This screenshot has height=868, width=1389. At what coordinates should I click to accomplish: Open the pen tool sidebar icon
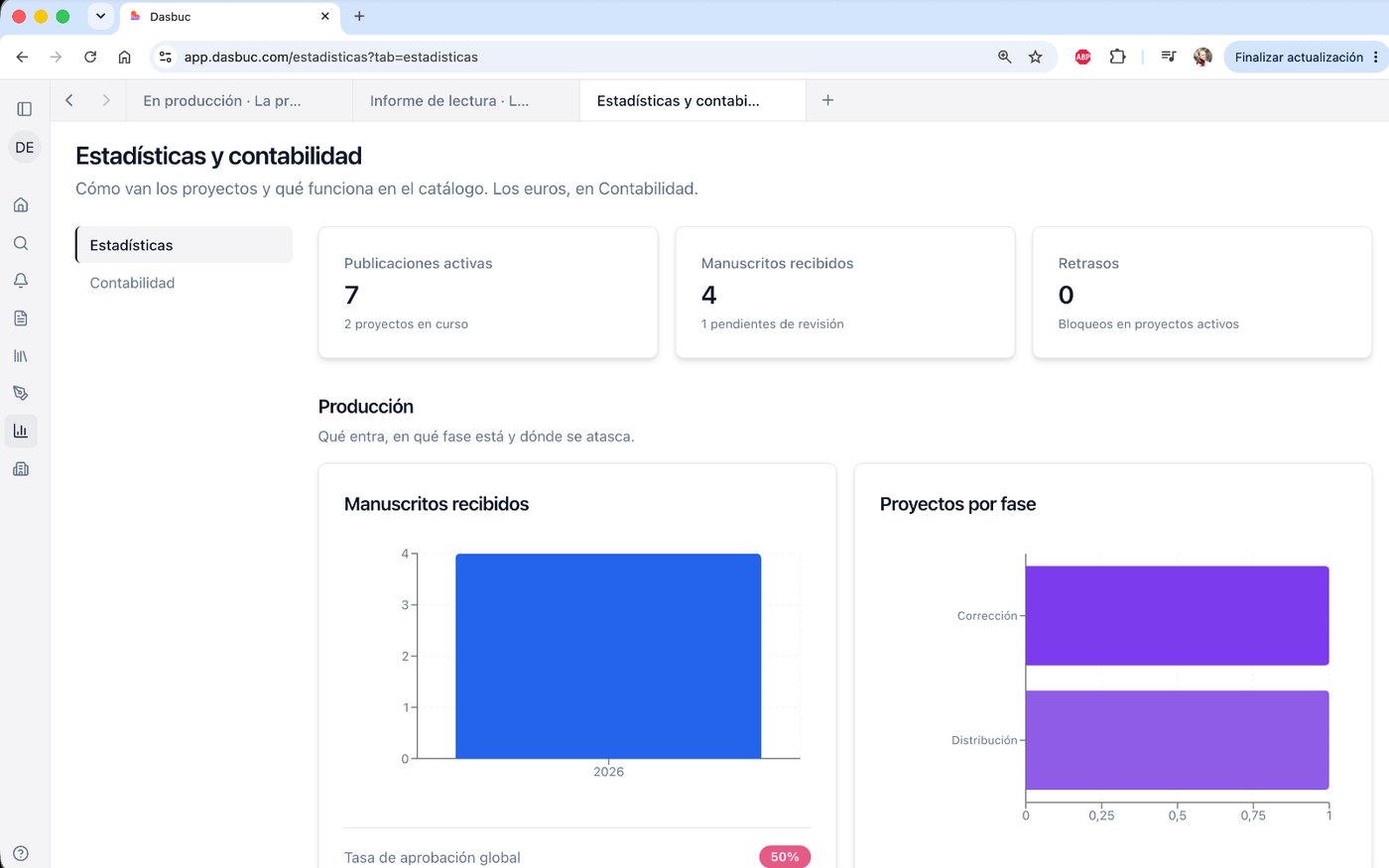point(21,393)
